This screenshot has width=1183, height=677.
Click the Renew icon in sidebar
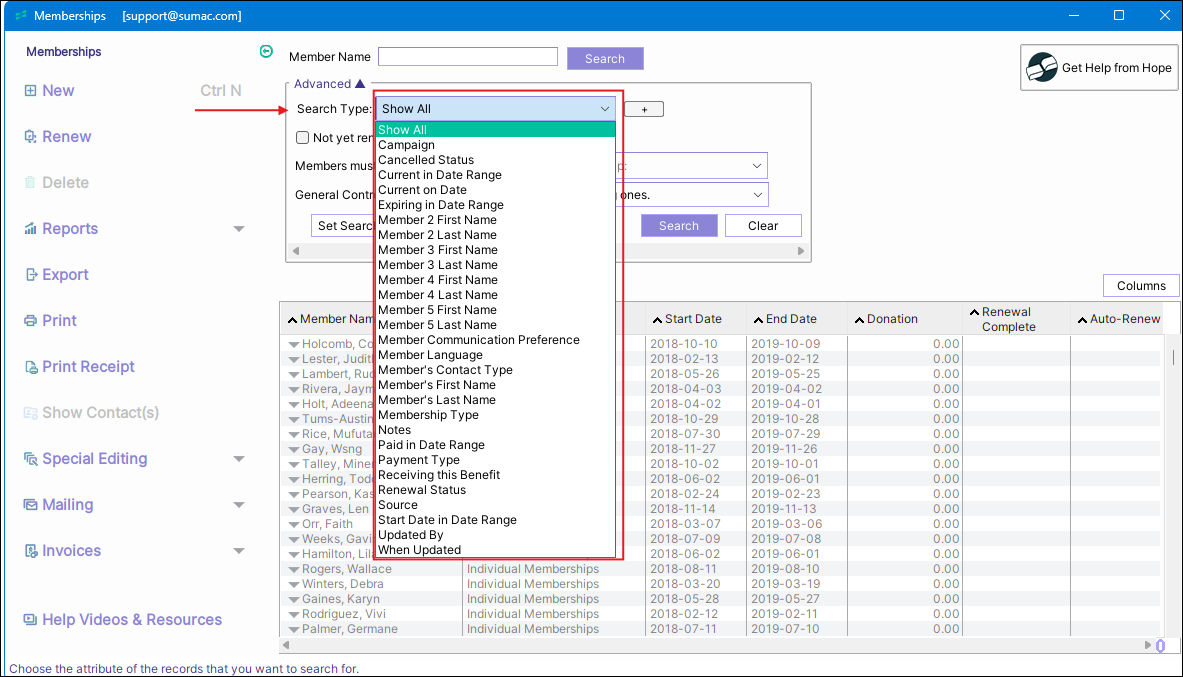30,137
